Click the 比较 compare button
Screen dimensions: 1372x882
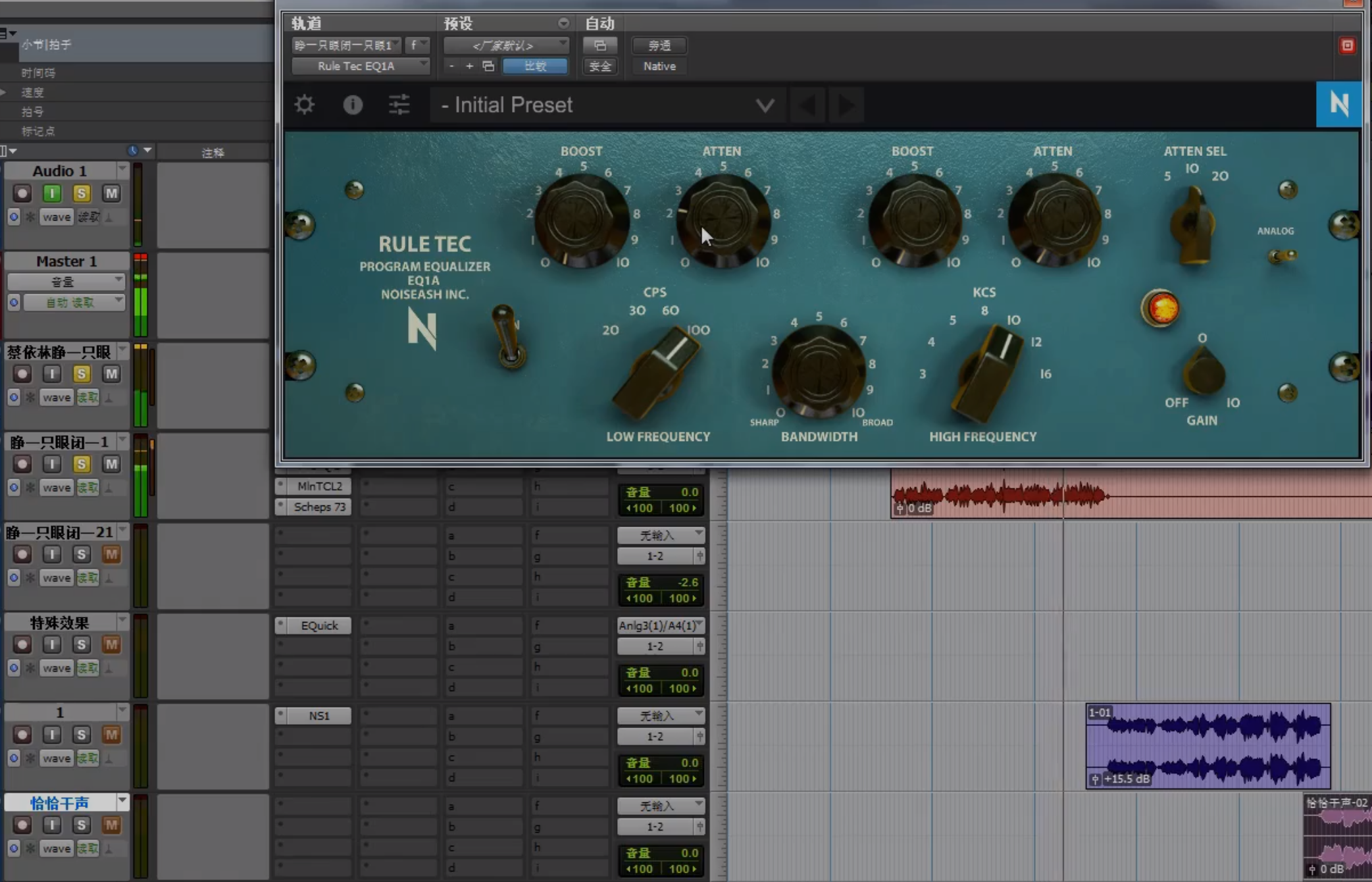[x=535, y=66]
